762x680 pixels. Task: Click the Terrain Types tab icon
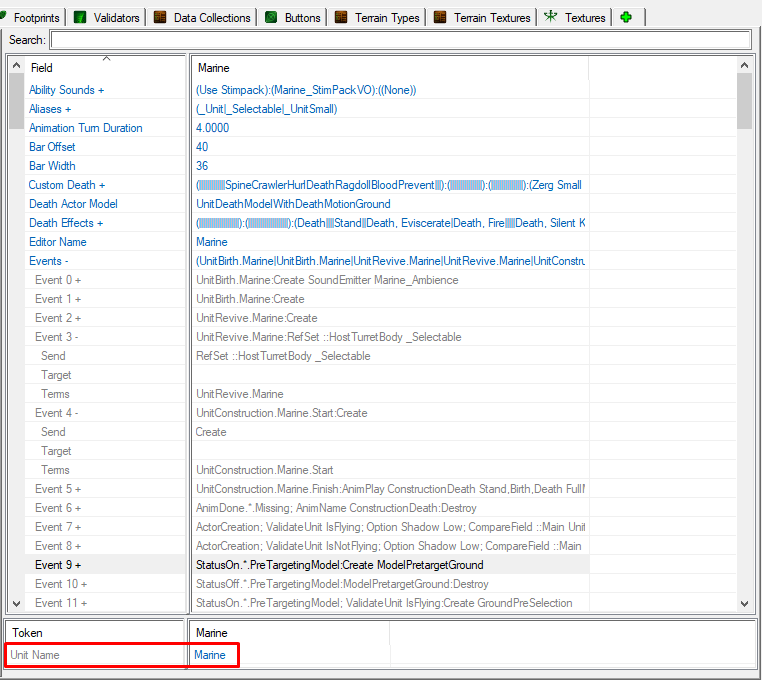tap(341, 17)
